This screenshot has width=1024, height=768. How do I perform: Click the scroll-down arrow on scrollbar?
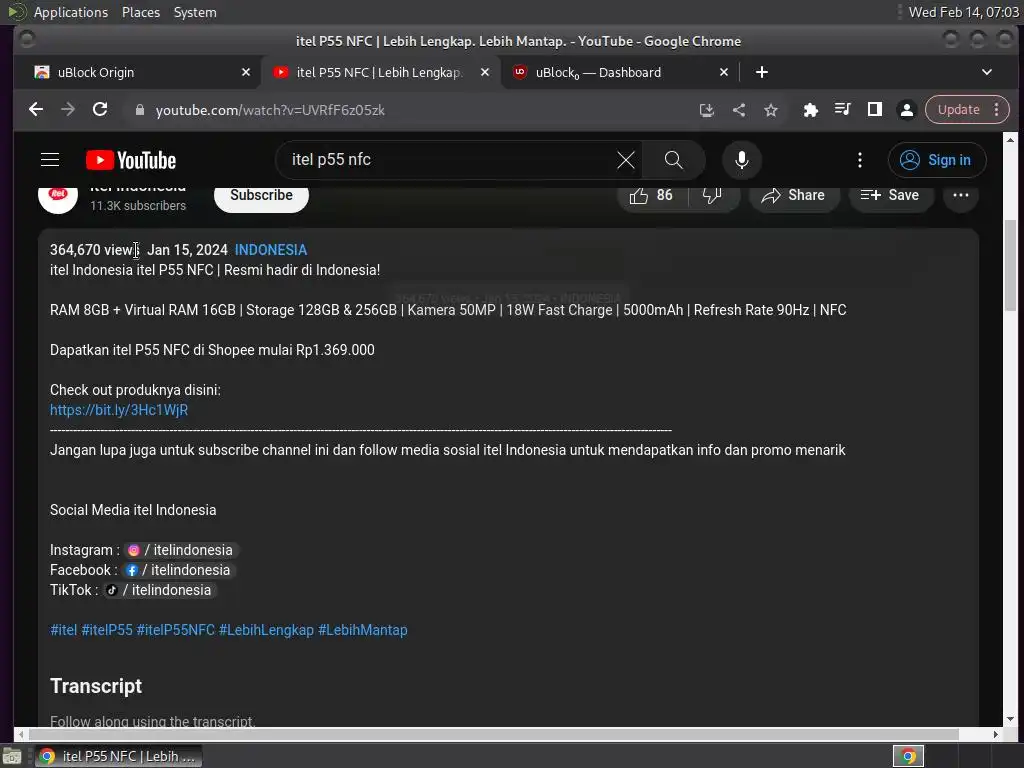(1010, 718)
